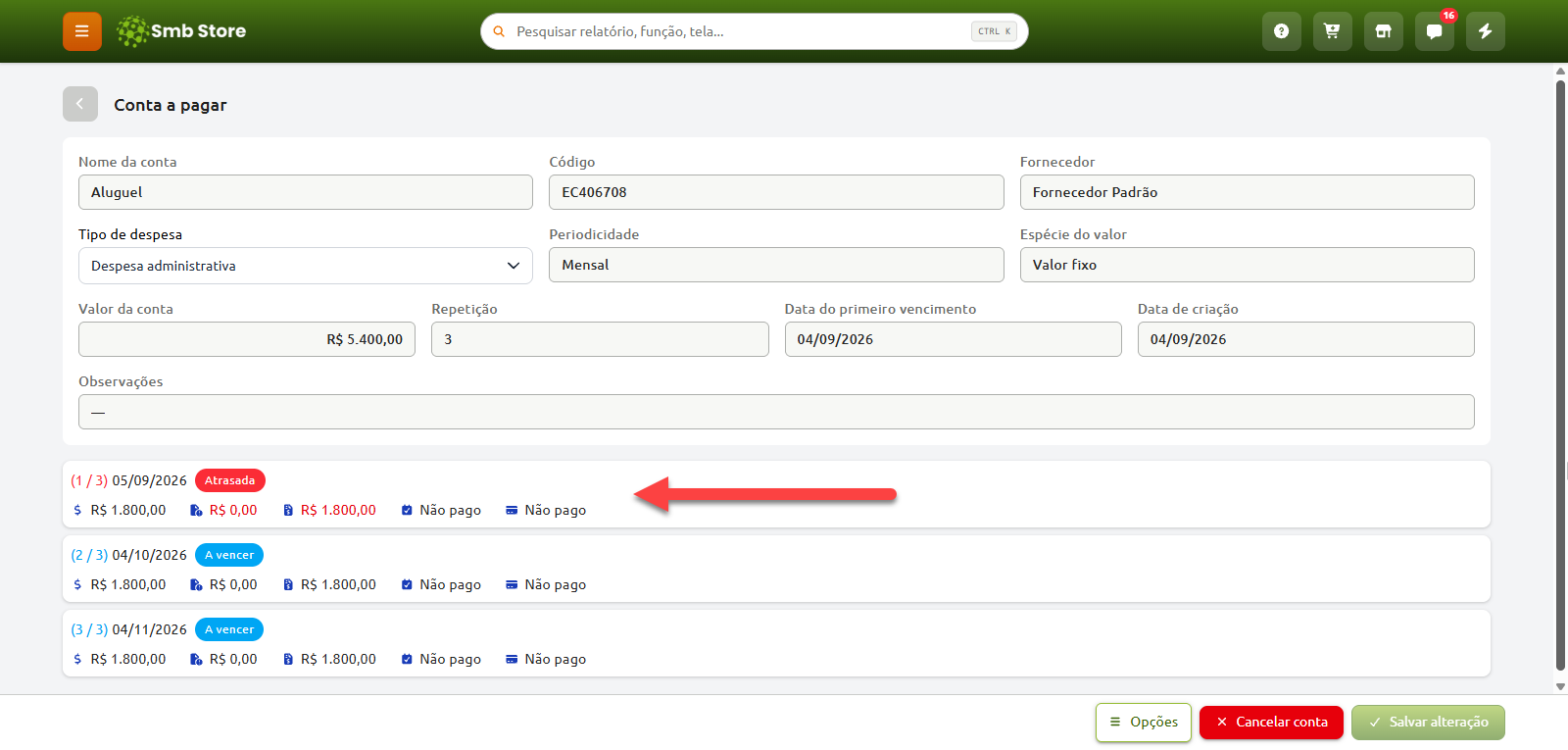Open the shopping cart icon

(1332, 31)
